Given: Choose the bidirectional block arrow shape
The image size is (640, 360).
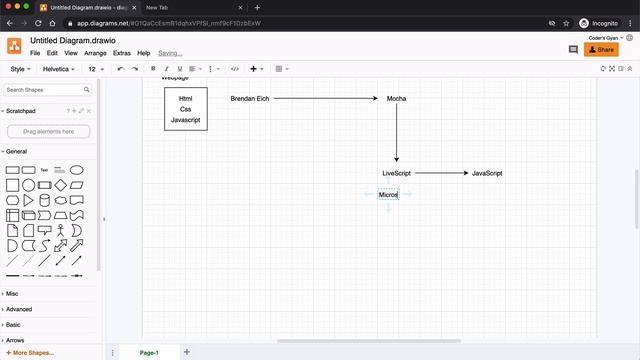Looking at the screenshot, I should pos(60,246).
